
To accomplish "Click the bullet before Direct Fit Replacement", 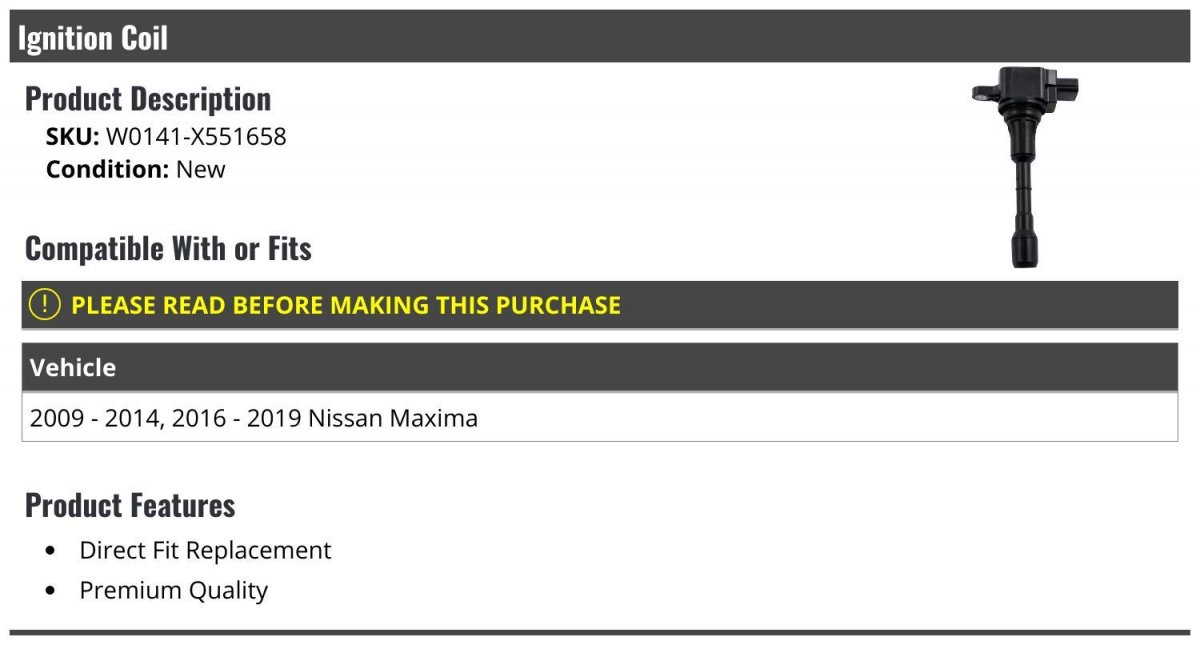I will (x=51, y=551).
